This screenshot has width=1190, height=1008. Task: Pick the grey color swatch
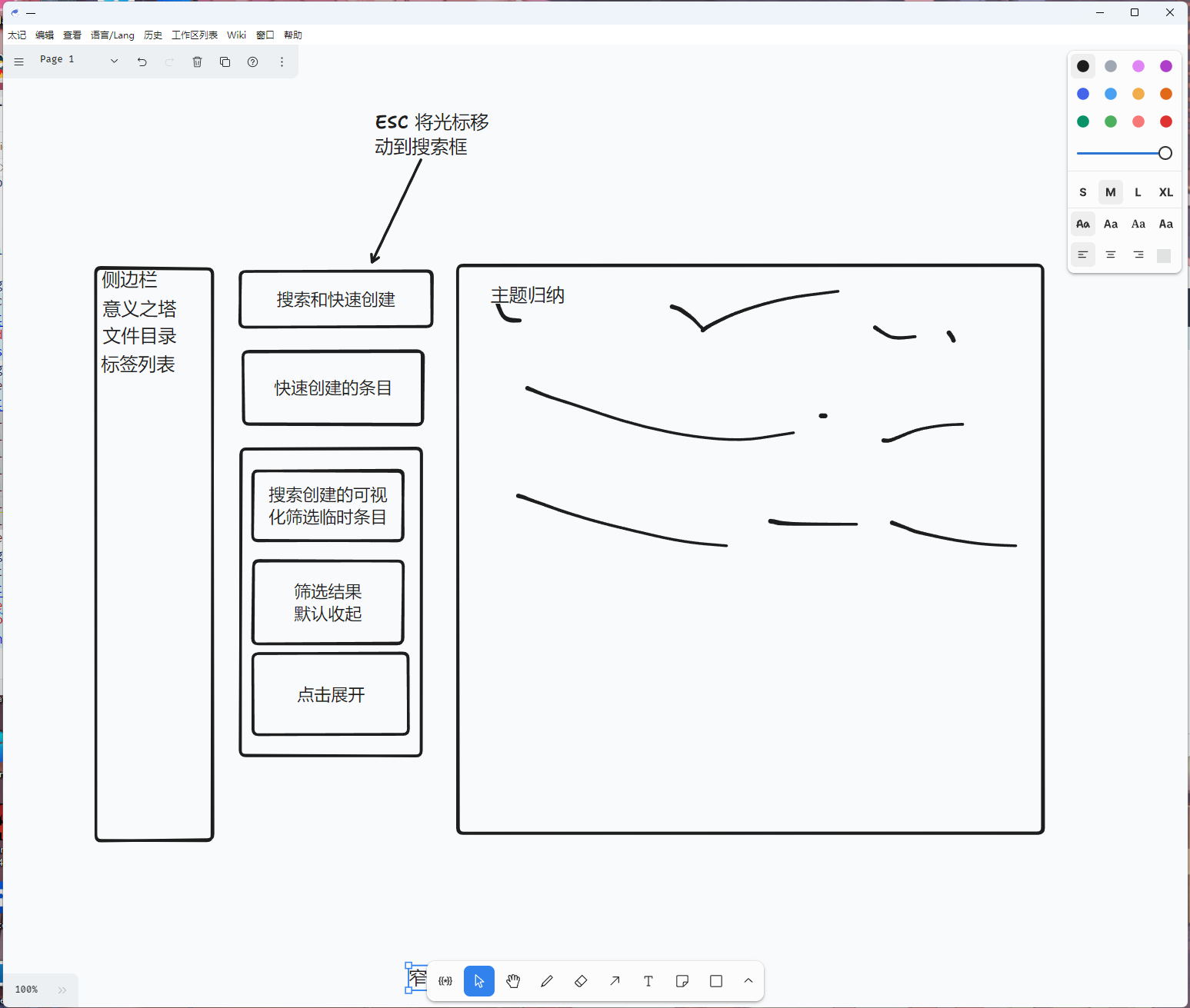(1111, 66)
